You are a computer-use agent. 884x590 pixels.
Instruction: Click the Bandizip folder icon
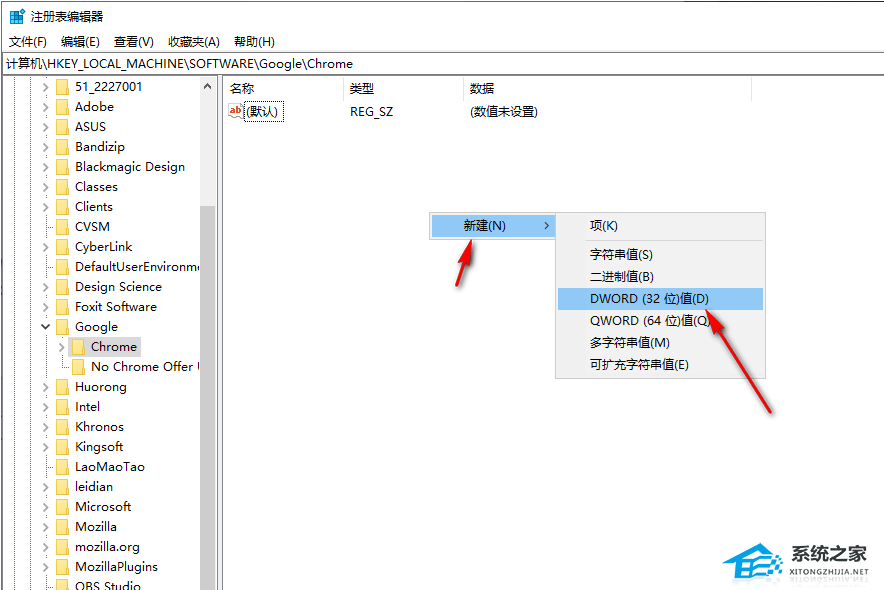pyautogui.click(x=63, y=147)
